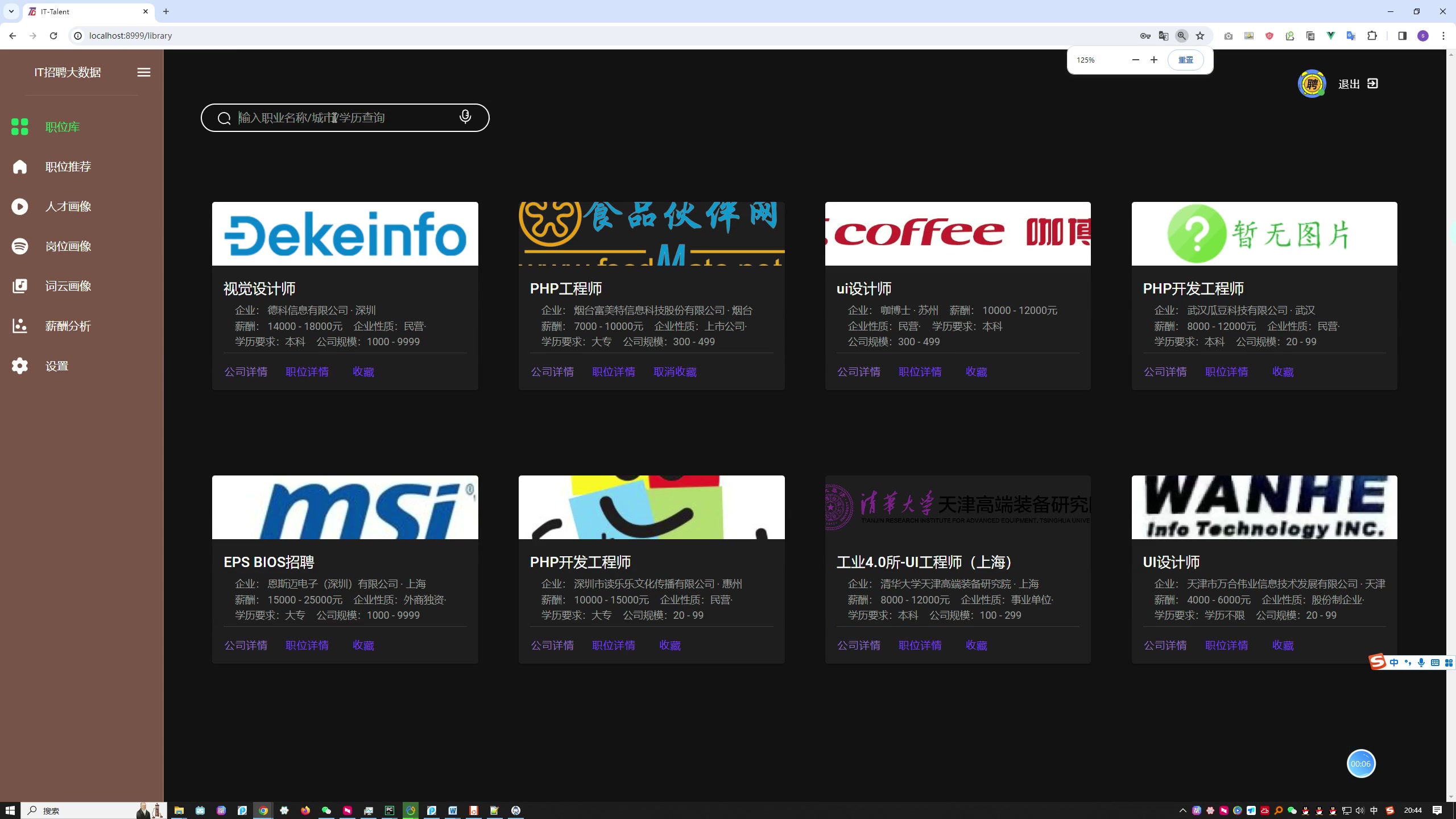Open Word from the taskbar
The width and height of the screenshot is (1456, 819).
(453, 810)
